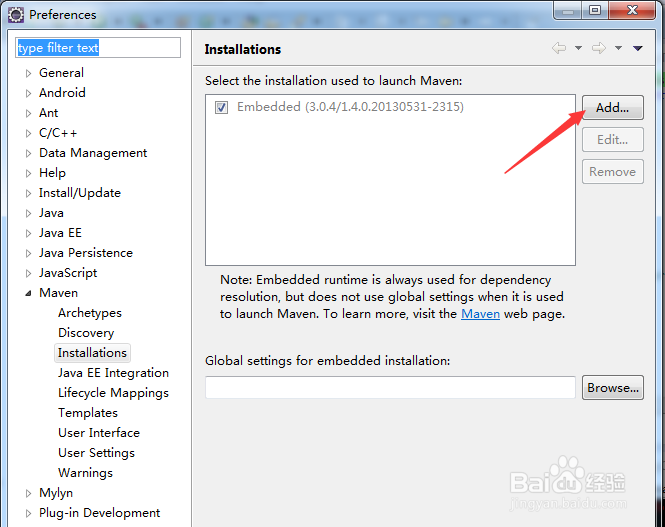Click the Browse... button
The width and height of the screenshot is (665, 527).
[x=612, y=388]
